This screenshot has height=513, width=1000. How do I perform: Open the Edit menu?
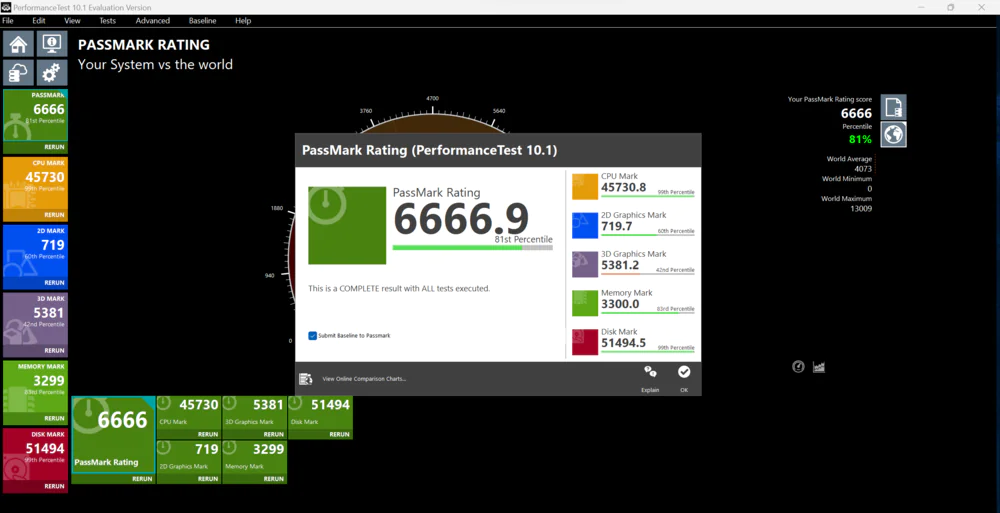pos(39,20)
